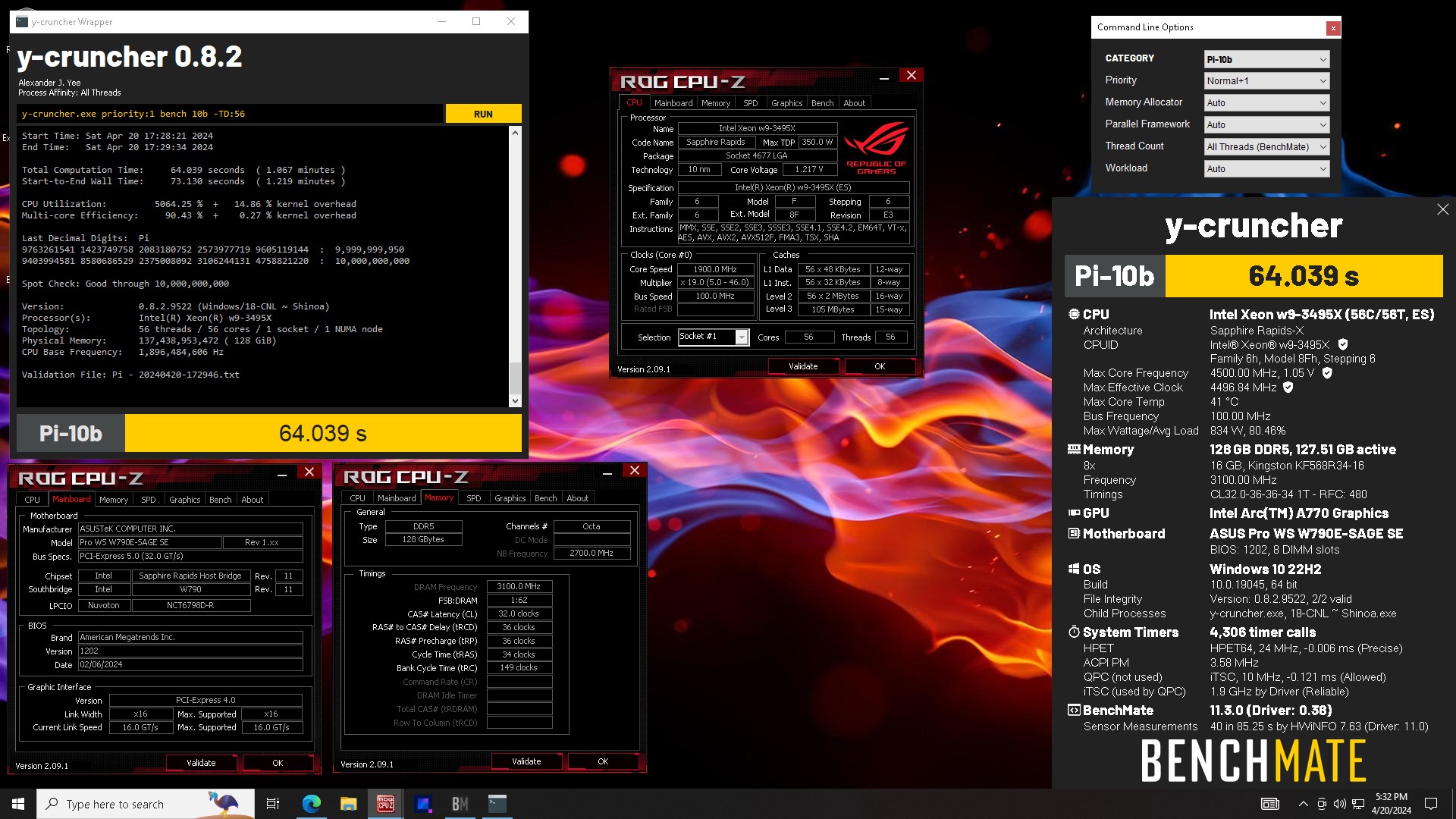Minimize the Memory CPU-Z window
Screen dimensions: 1456x819
point(607,473)
